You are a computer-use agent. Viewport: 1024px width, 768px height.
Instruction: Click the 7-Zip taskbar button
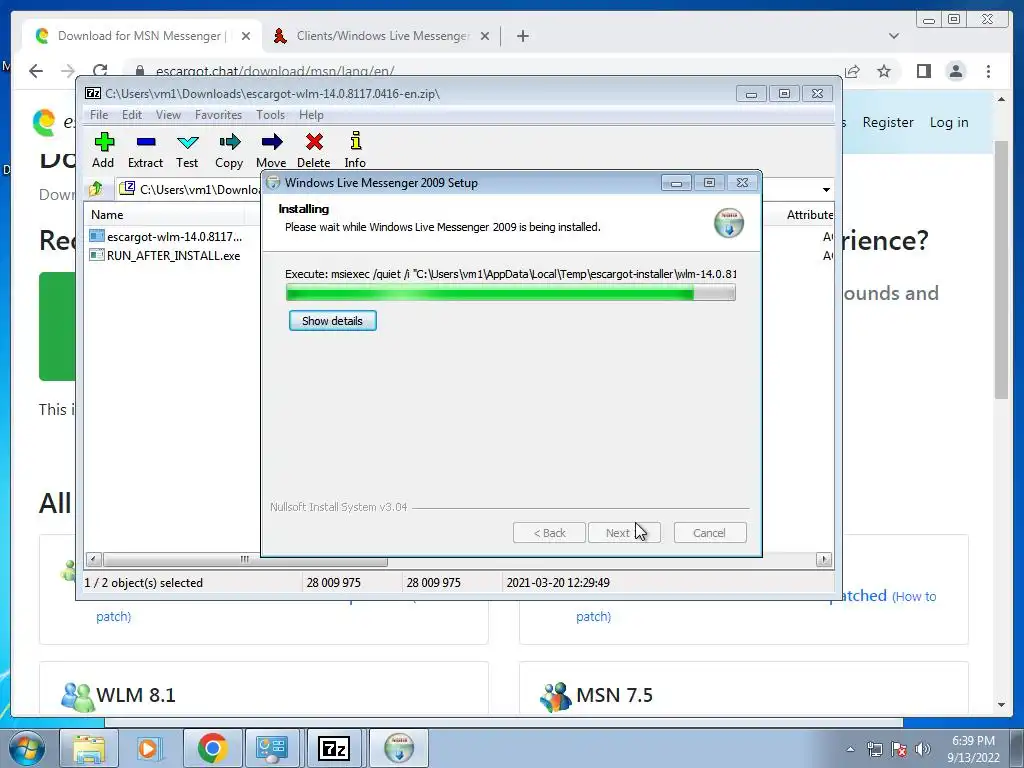[x=334, y=748]
